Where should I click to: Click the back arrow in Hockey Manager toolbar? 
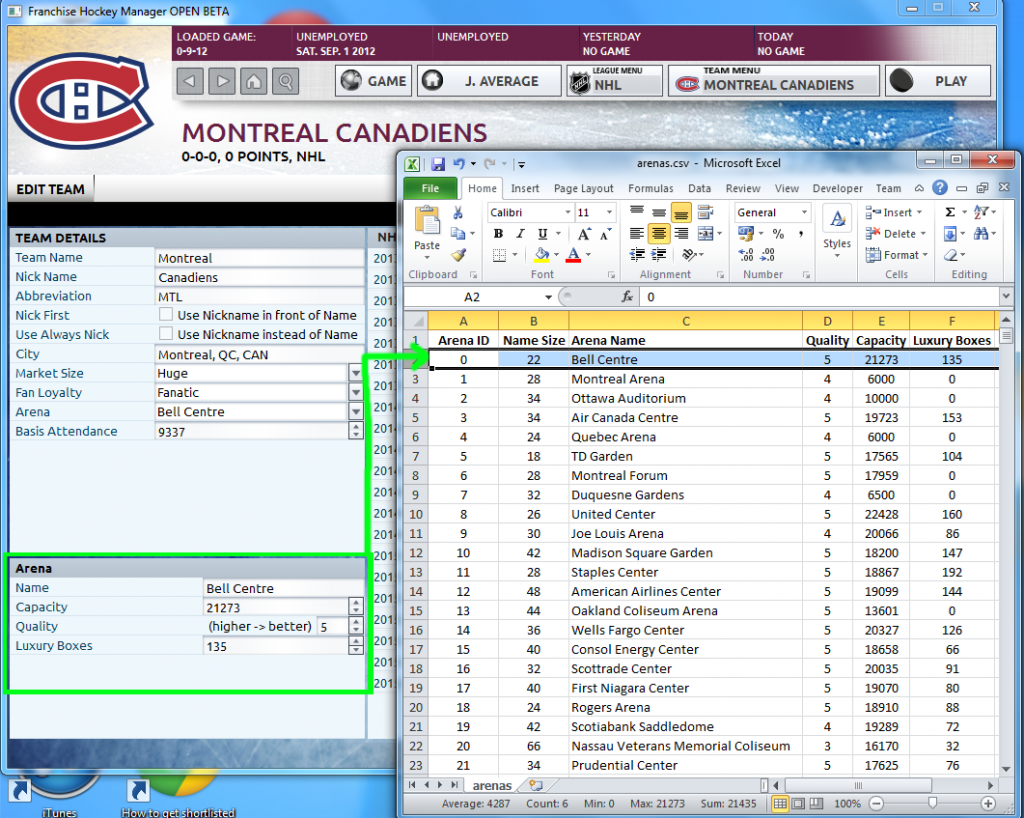pyautogui.click(x=190, y=81)
